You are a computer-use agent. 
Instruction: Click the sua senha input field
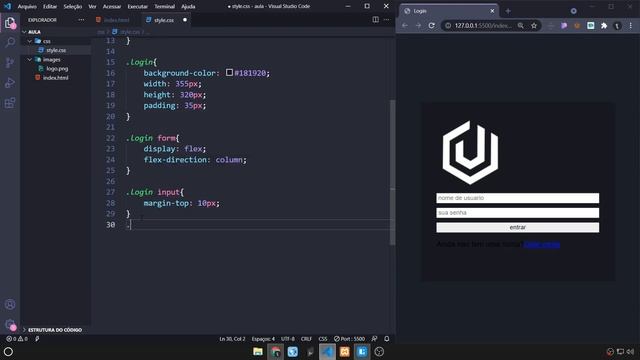click(518, 213)
